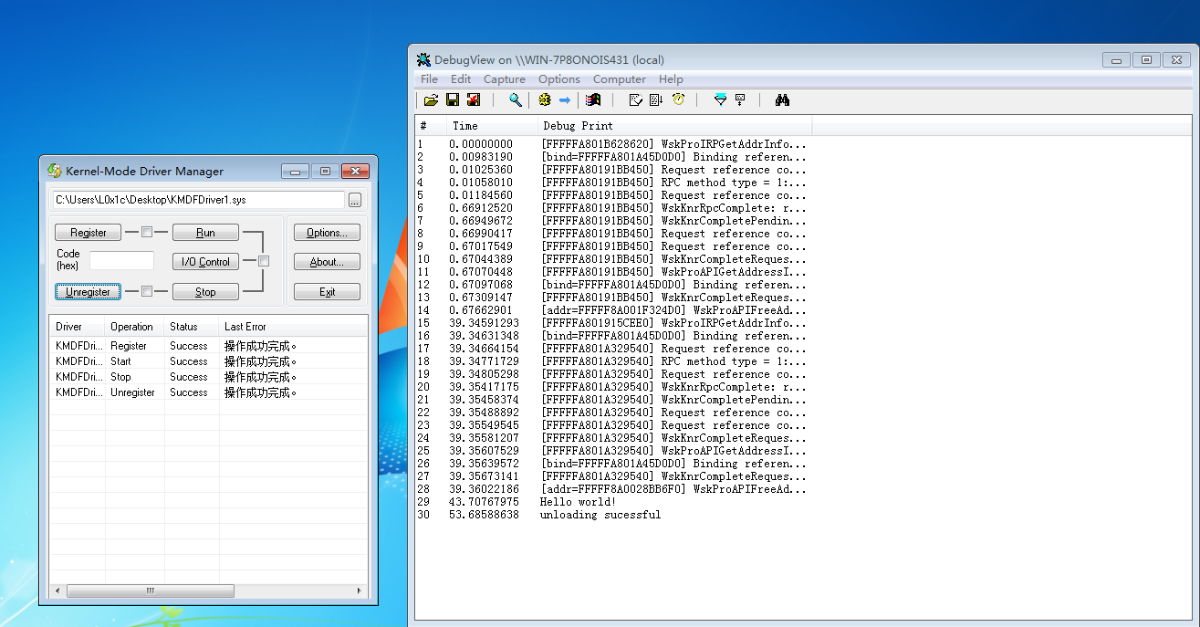Open the Options menu in DebugView
The height and width of the screenshot is (627, 1200).
(x=559, y=79)
